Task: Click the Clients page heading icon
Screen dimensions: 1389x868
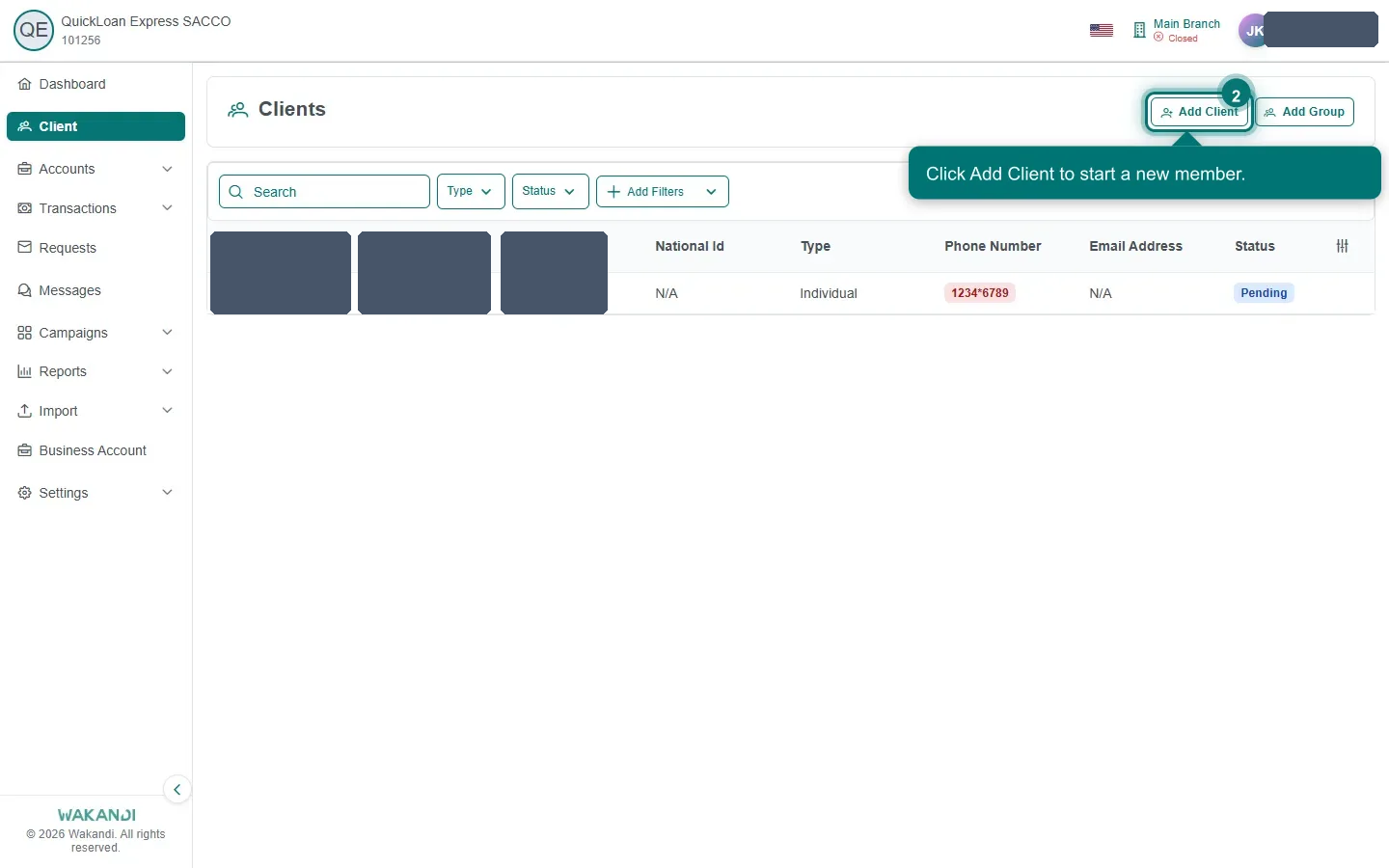Action: click(237, 110)
